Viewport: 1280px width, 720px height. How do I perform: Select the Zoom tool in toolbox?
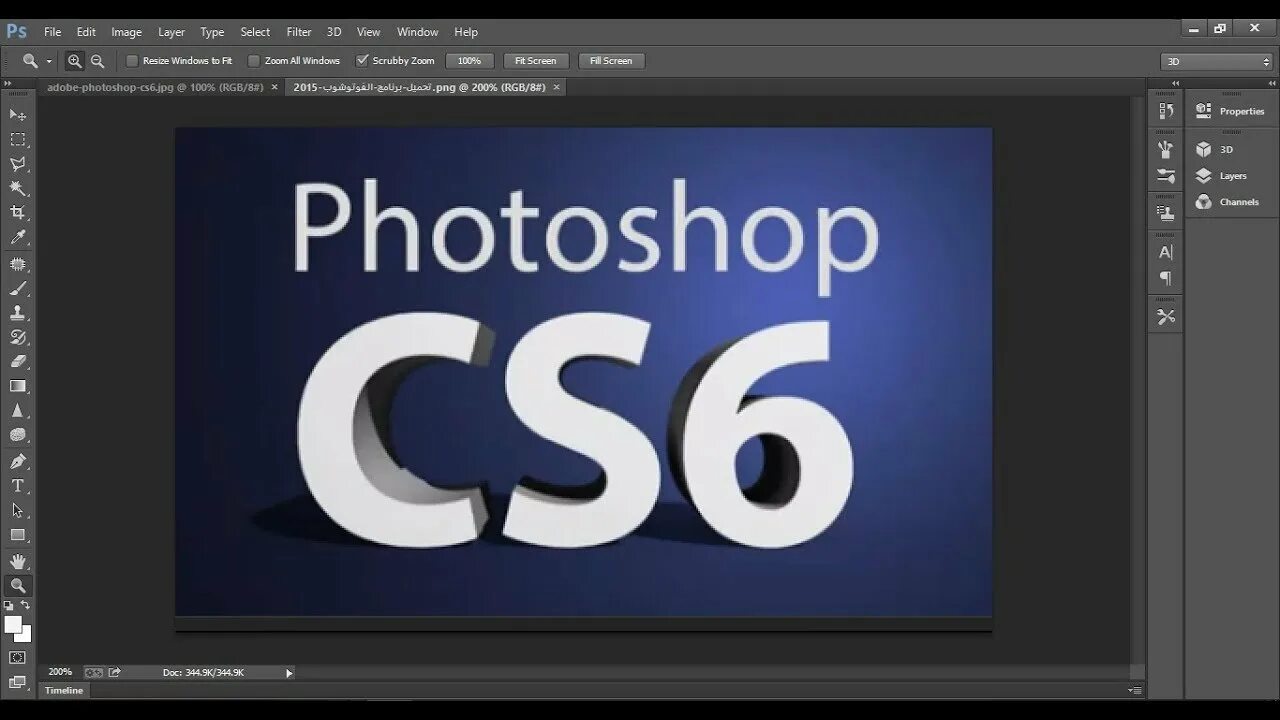18,586
